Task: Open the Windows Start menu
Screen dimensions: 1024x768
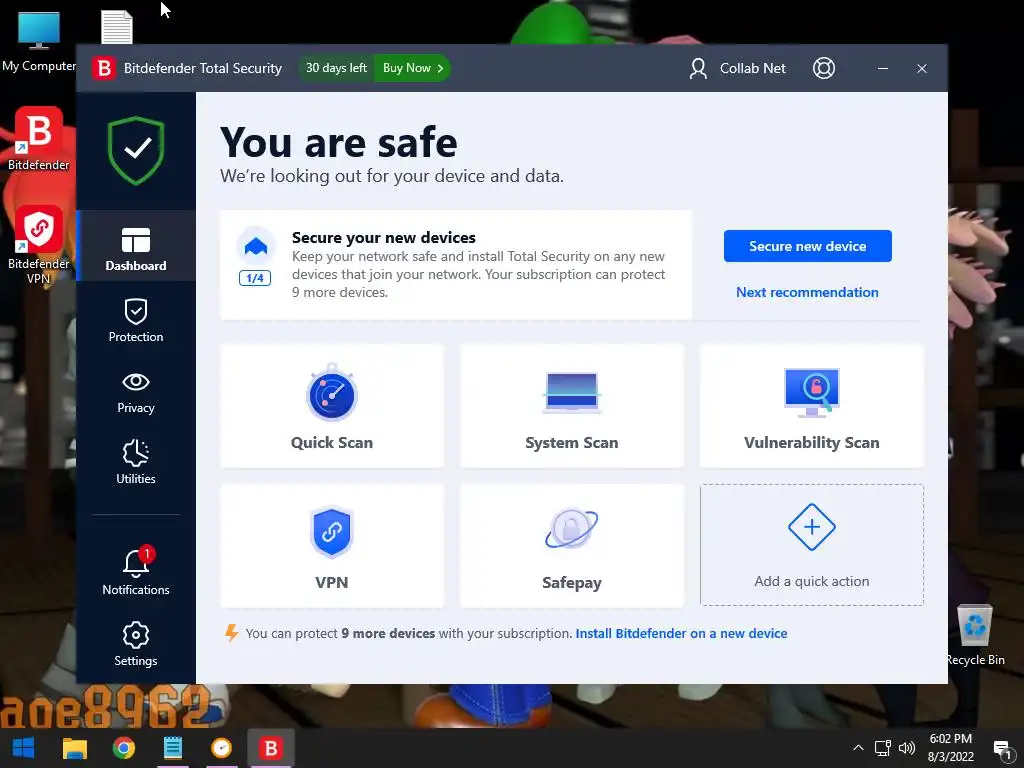Action: pyautogui.click(x=24, y=748)
